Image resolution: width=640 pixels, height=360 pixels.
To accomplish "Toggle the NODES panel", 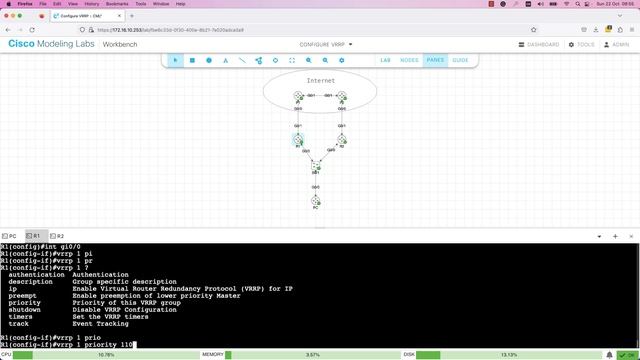I will pyautogui.click(x=409, y=60).
